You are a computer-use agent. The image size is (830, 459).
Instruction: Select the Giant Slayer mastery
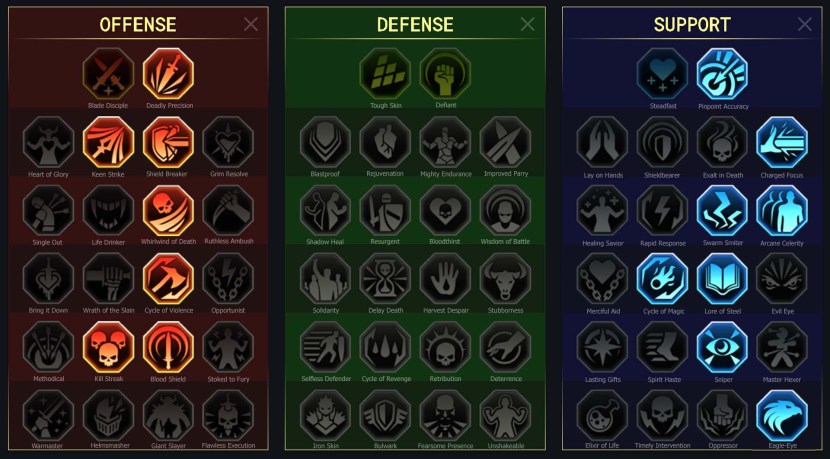tap(168, 416)
